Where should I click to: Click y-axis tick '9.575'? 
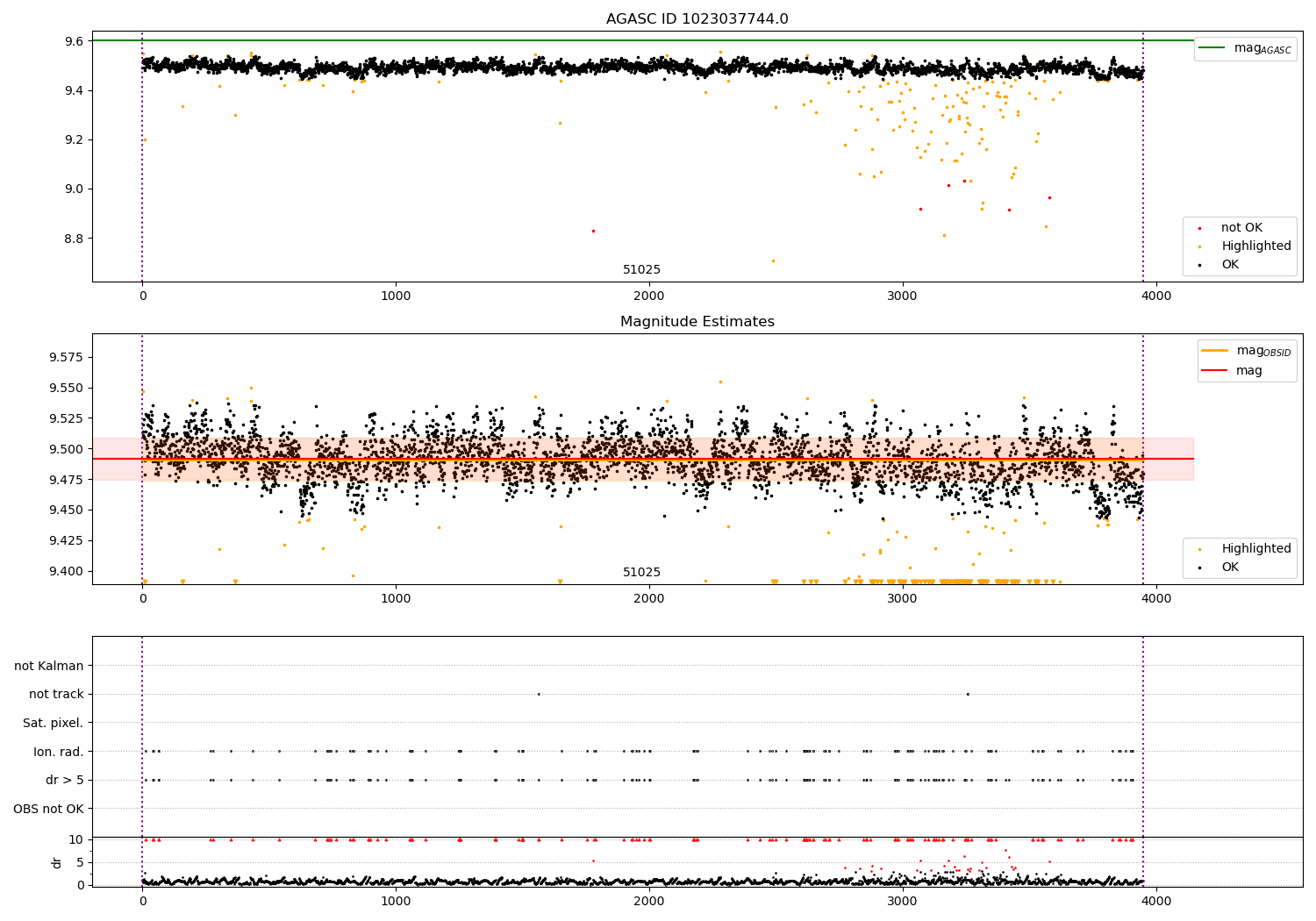(65, 357)
